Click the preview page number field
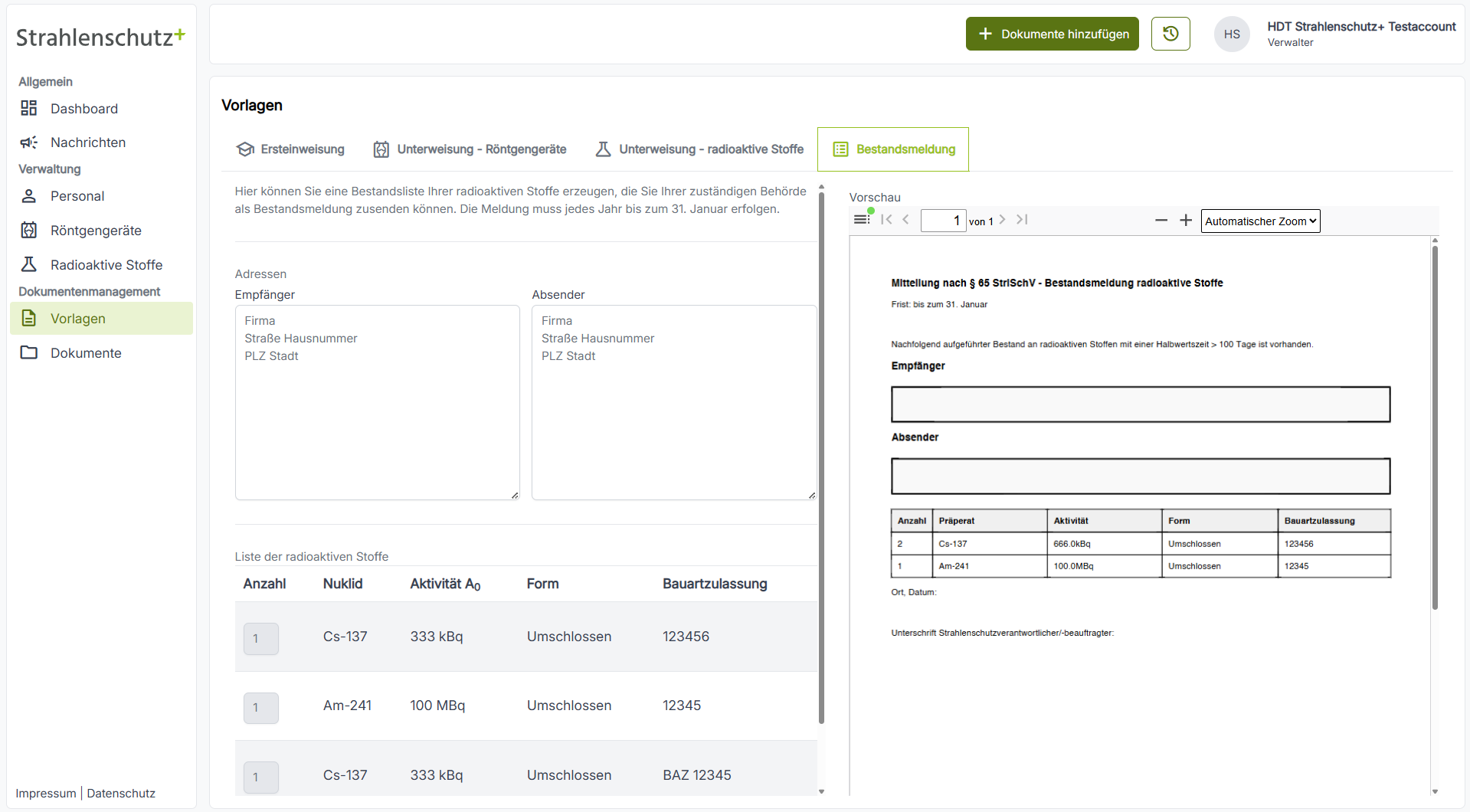1470x812 pixels. (943, 221)
